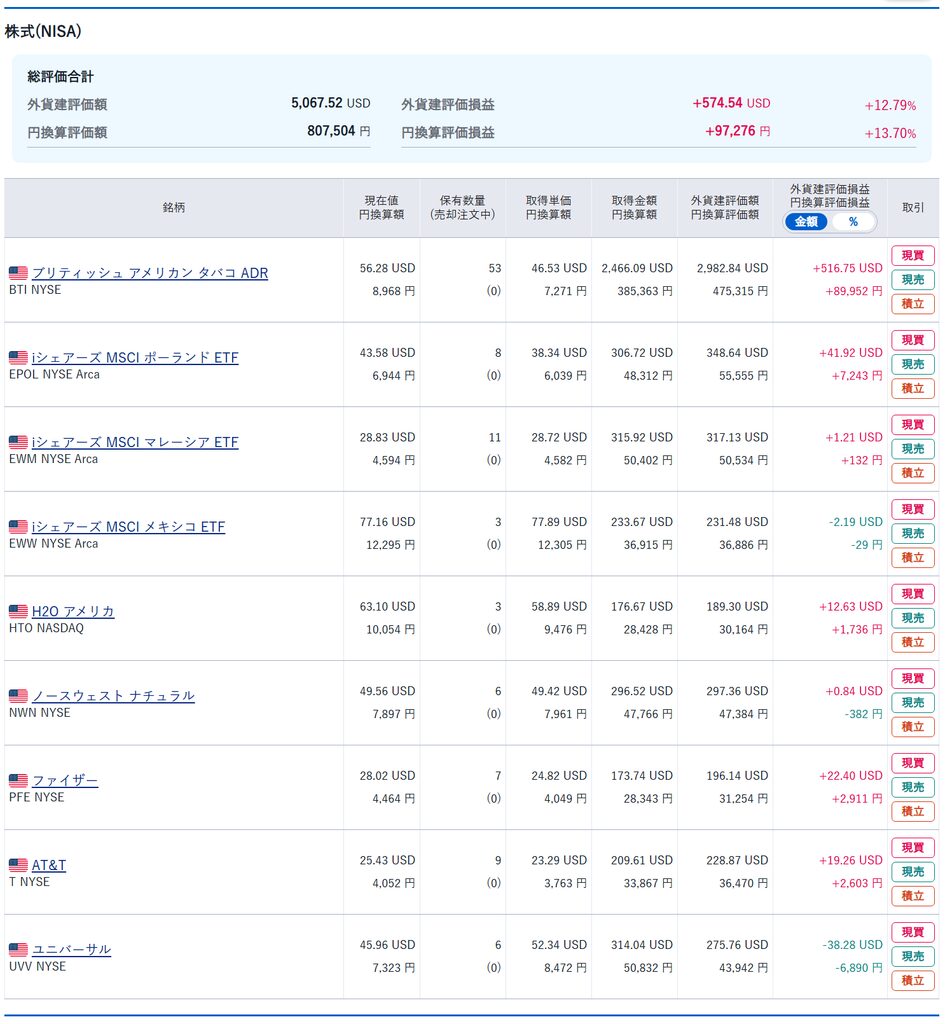
Task: Open ユニバーサル stock link
Action: pos(72,950)
